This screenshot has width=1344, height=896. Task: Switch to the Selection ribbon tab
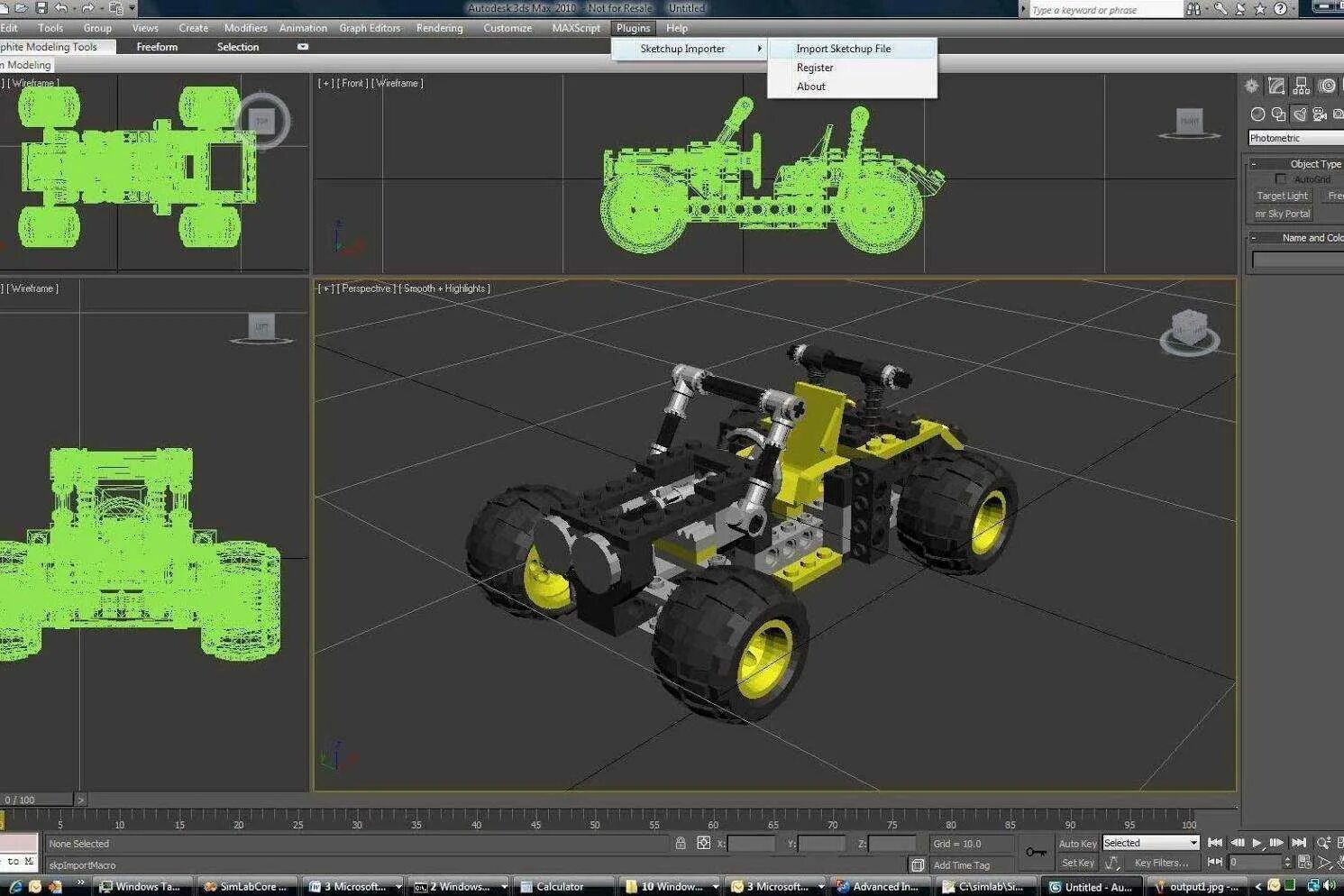(238, 47)
